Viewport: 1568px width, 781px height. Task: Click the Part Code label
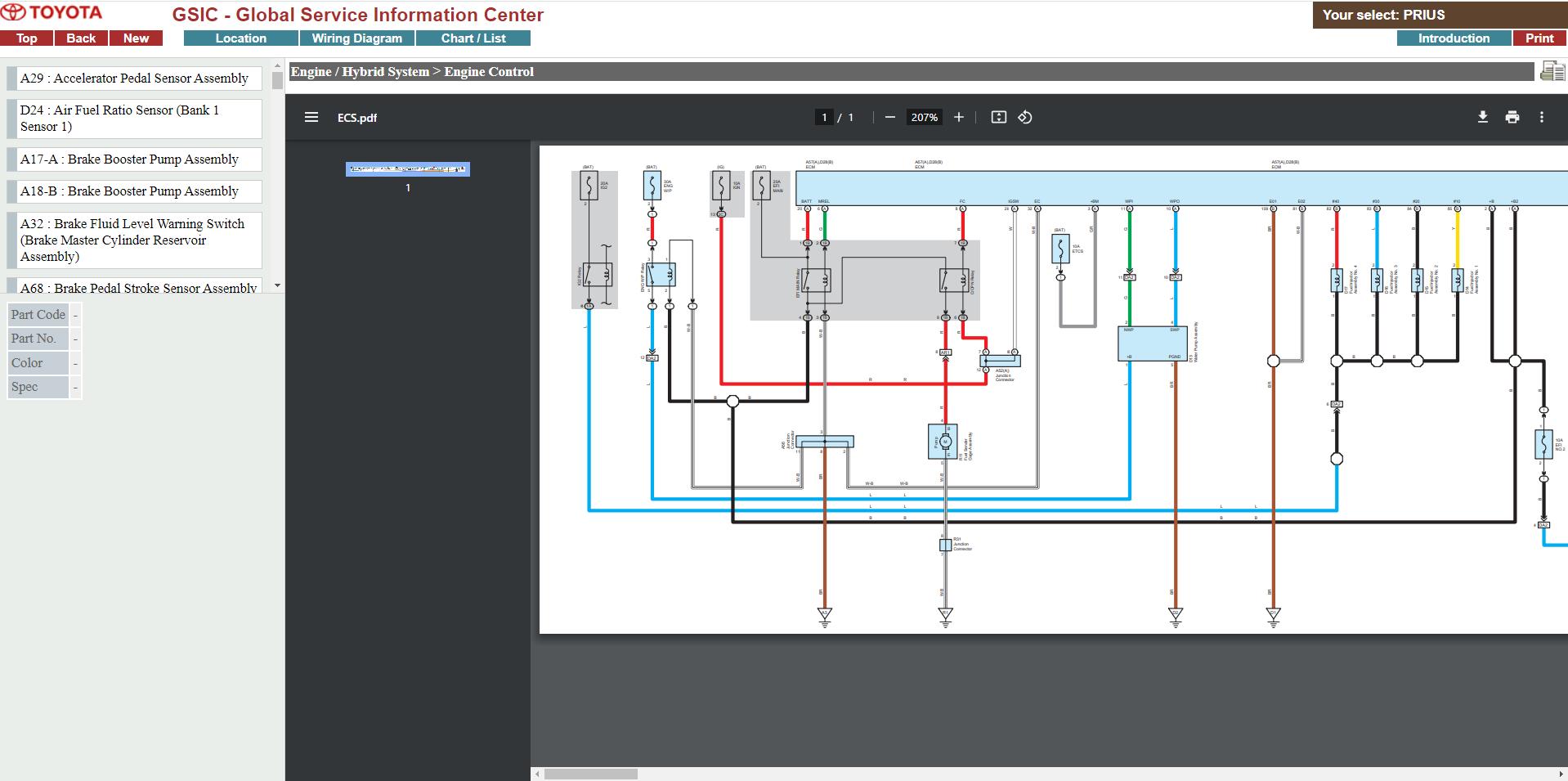(38, 315)
